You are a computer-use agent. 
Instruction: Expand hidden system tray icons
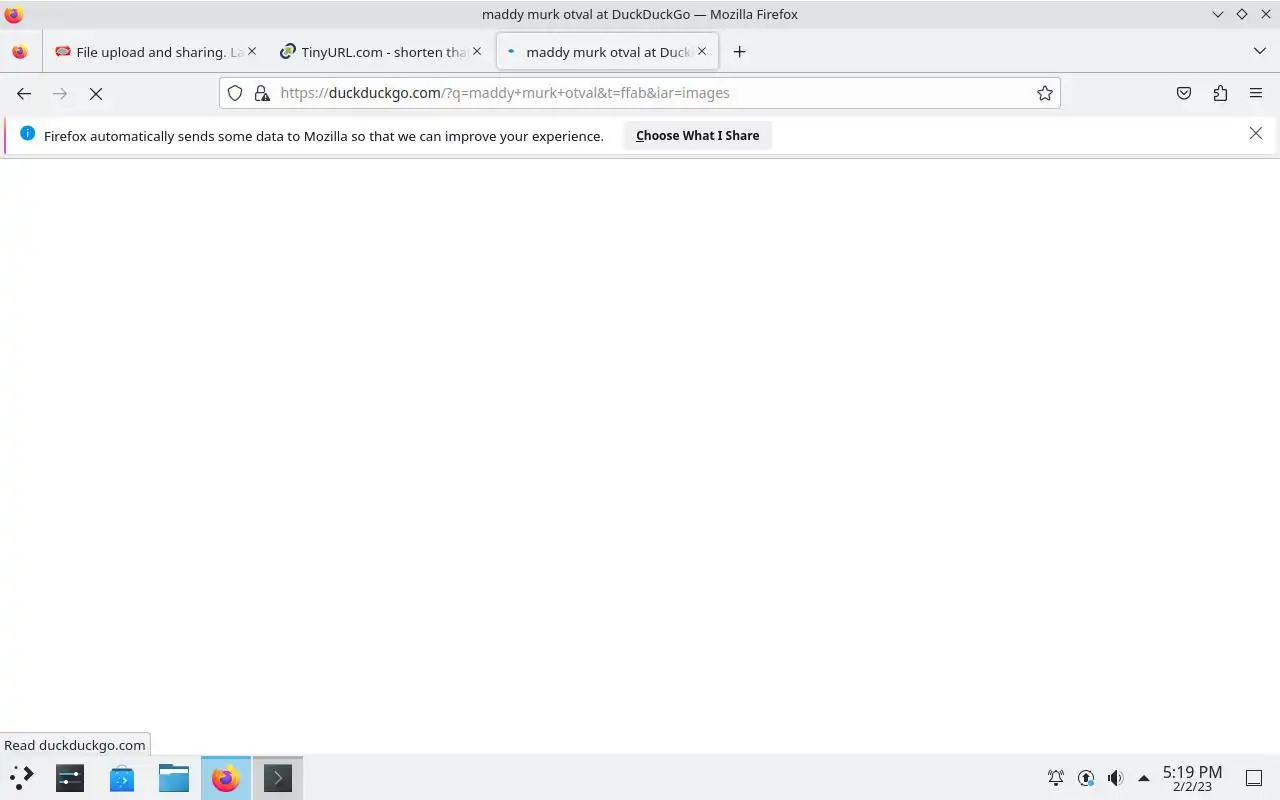1144,777
